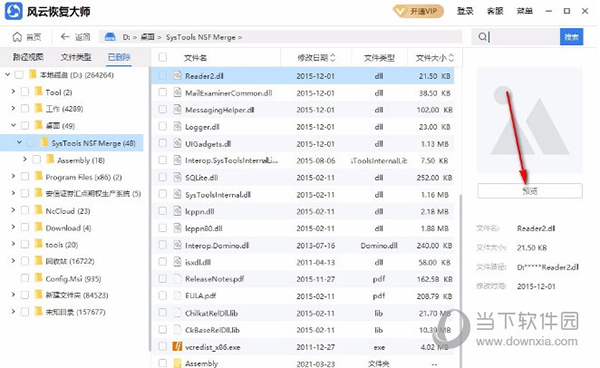This screenshot has height=368, width=600.
Task: Click the file icon of Logger.dll
Action: click(177, 126)
